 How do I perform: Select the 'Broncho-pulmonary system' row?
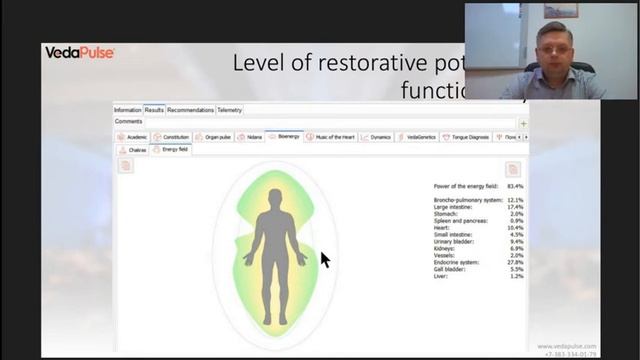(478, 200)
